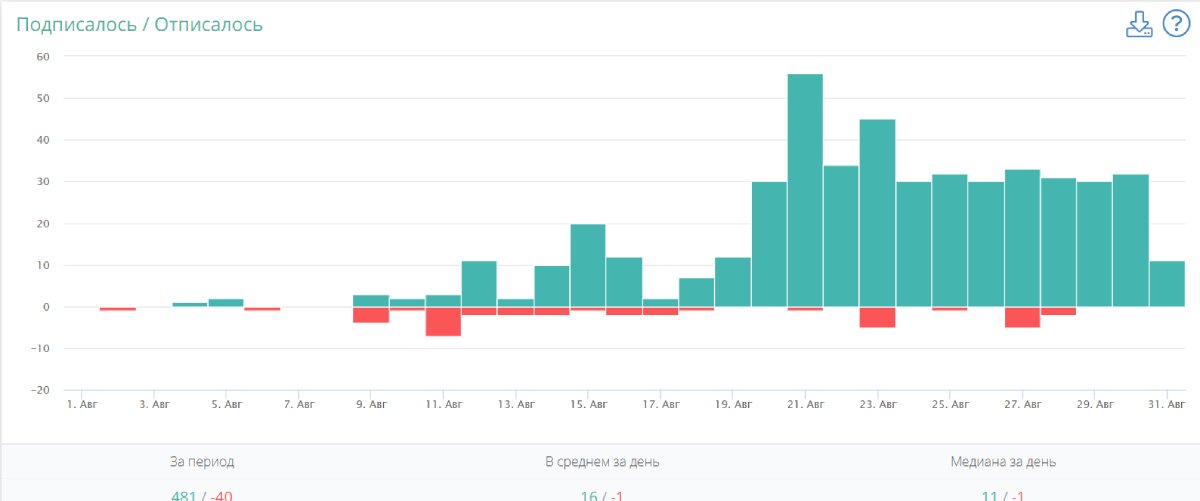Click the red bar below 27 Авг
Screen dimensions: 1200x501
point(1022,317)
